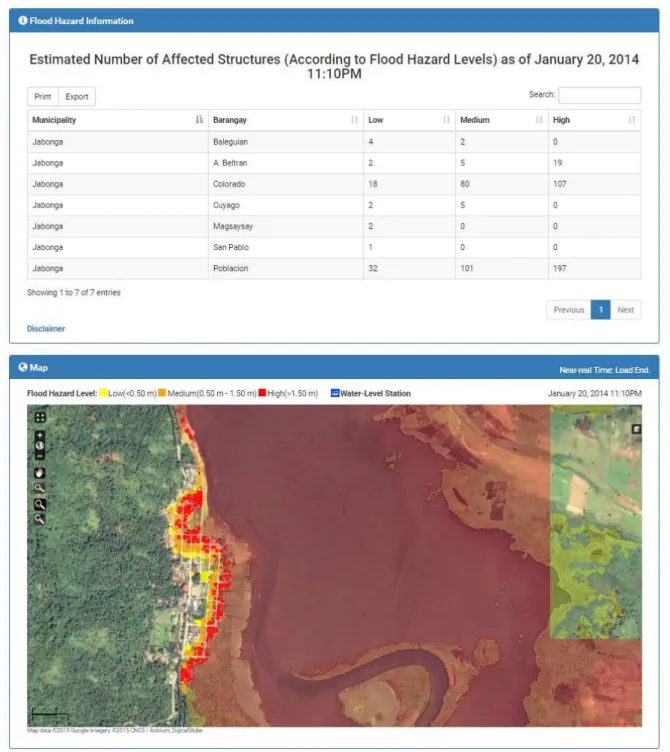670x752 pixels.
Task: Select page 1 in pagination
Action: (600, 310)
